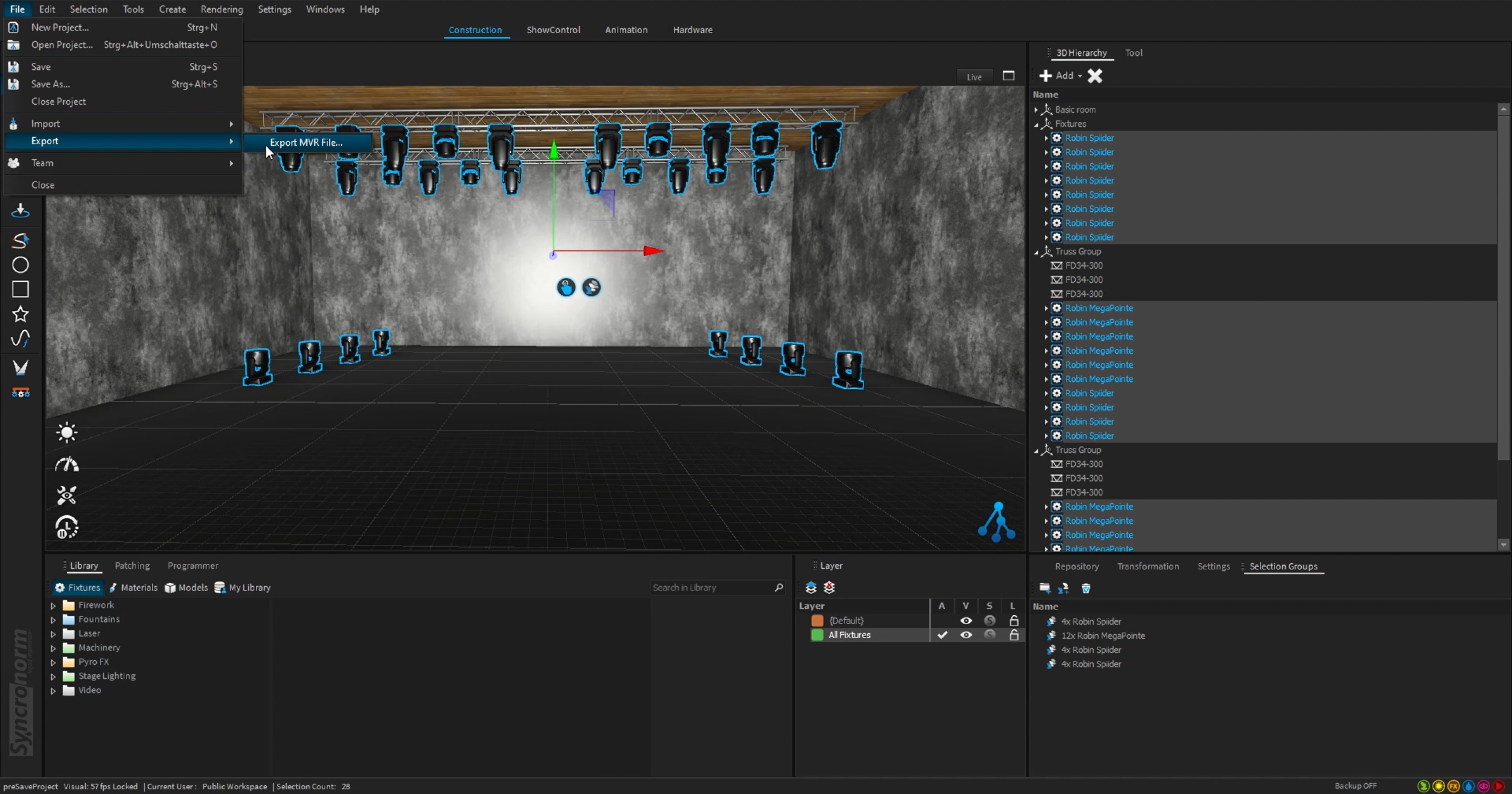Toggle the lock for the Default layer
Screen dimensions: 1512x794
click(1014, 621)
